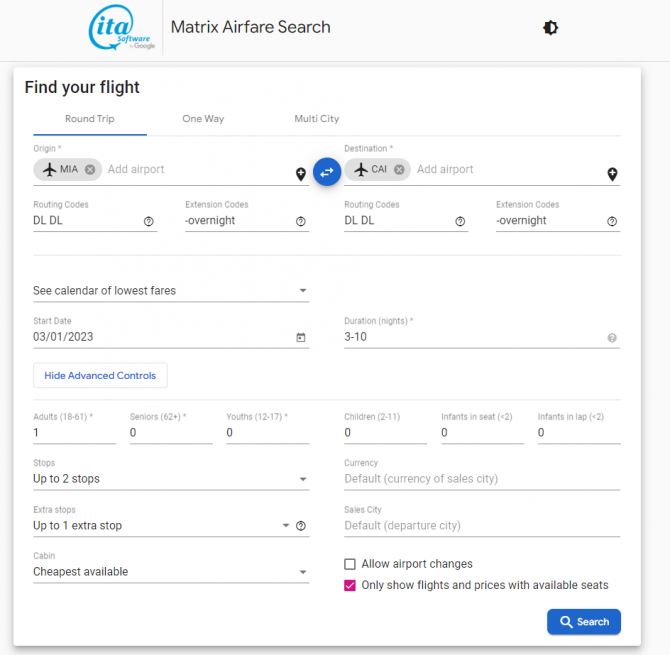Uncheck Only show flights with available seats

(350, 585)
